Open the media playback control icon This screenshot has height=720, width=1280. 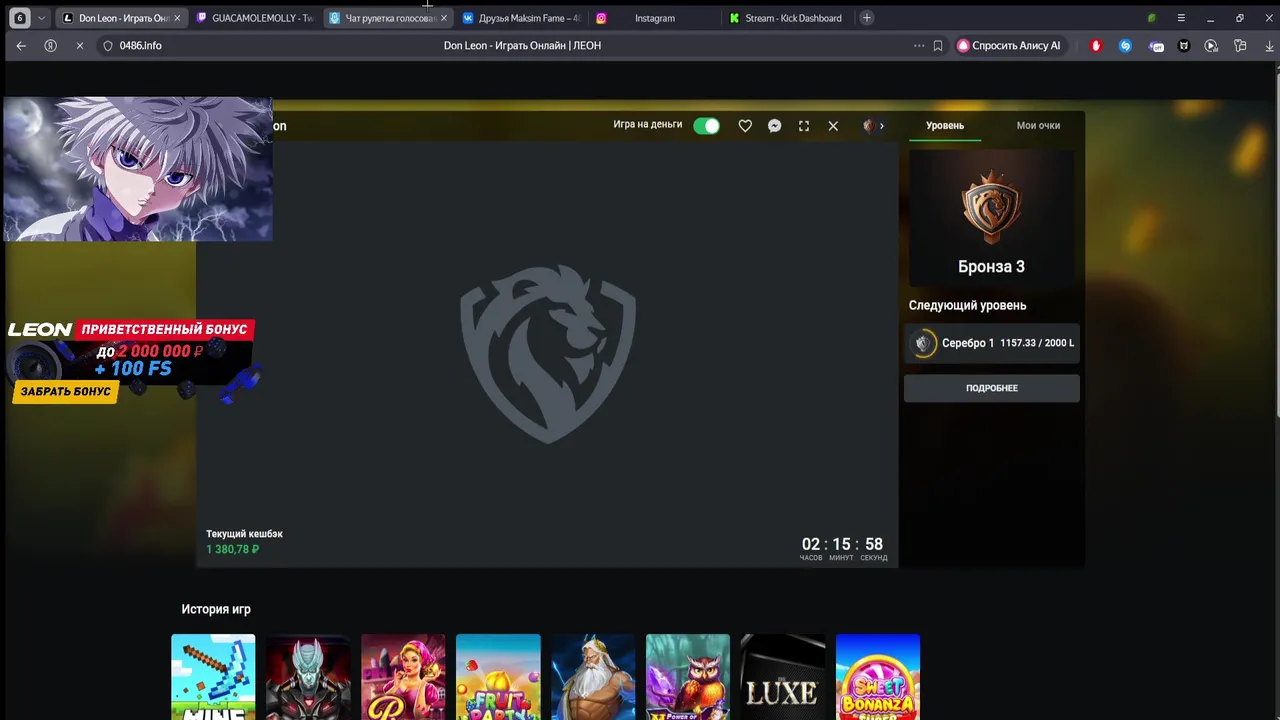click(1211, 46)
